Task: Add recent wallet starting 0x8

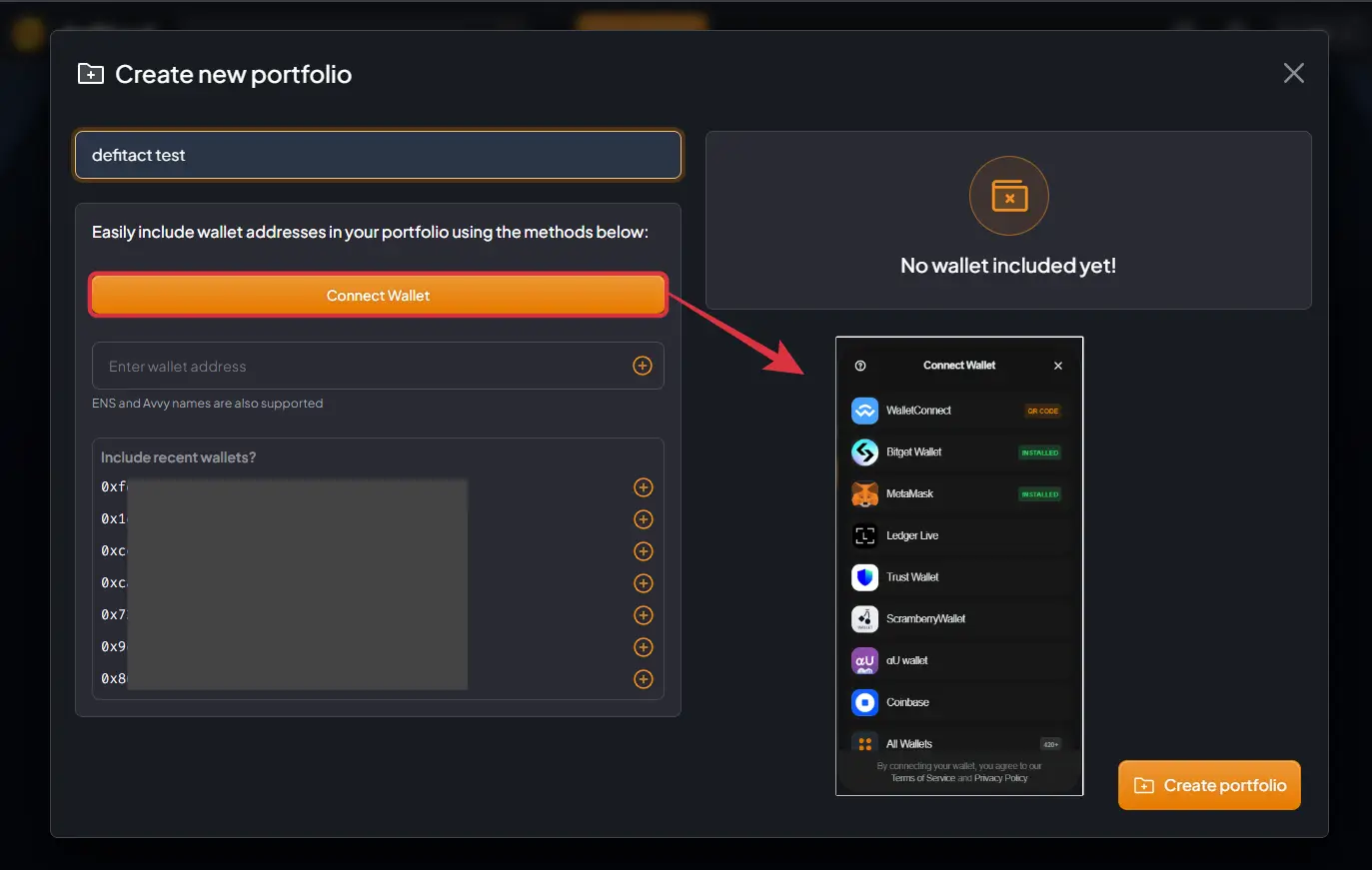Action: (644, 679)
